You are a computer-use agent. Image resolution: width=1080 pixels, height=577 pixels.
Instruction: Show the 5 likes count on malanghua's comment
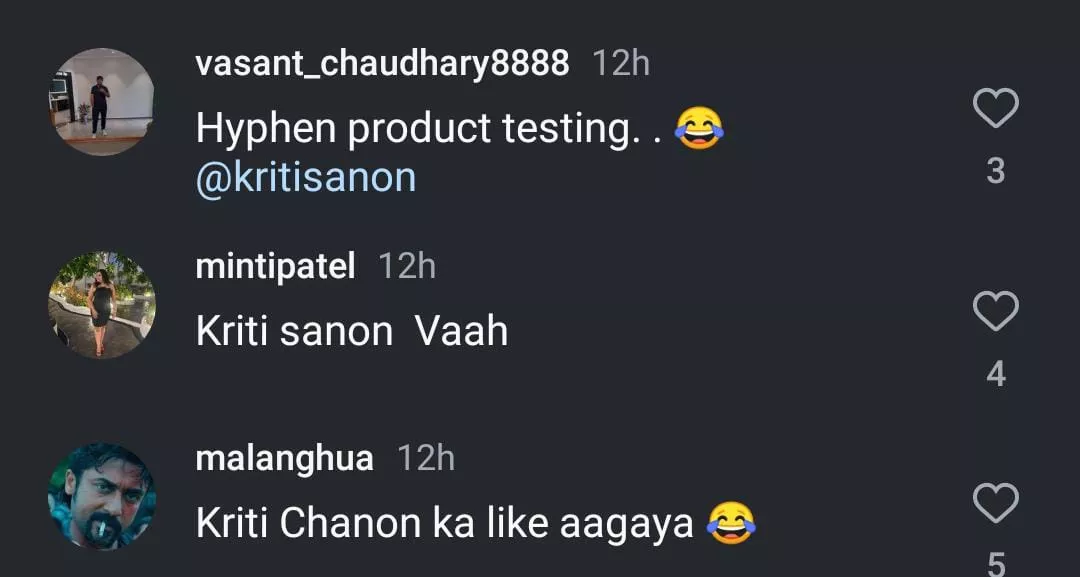[995, 562]
